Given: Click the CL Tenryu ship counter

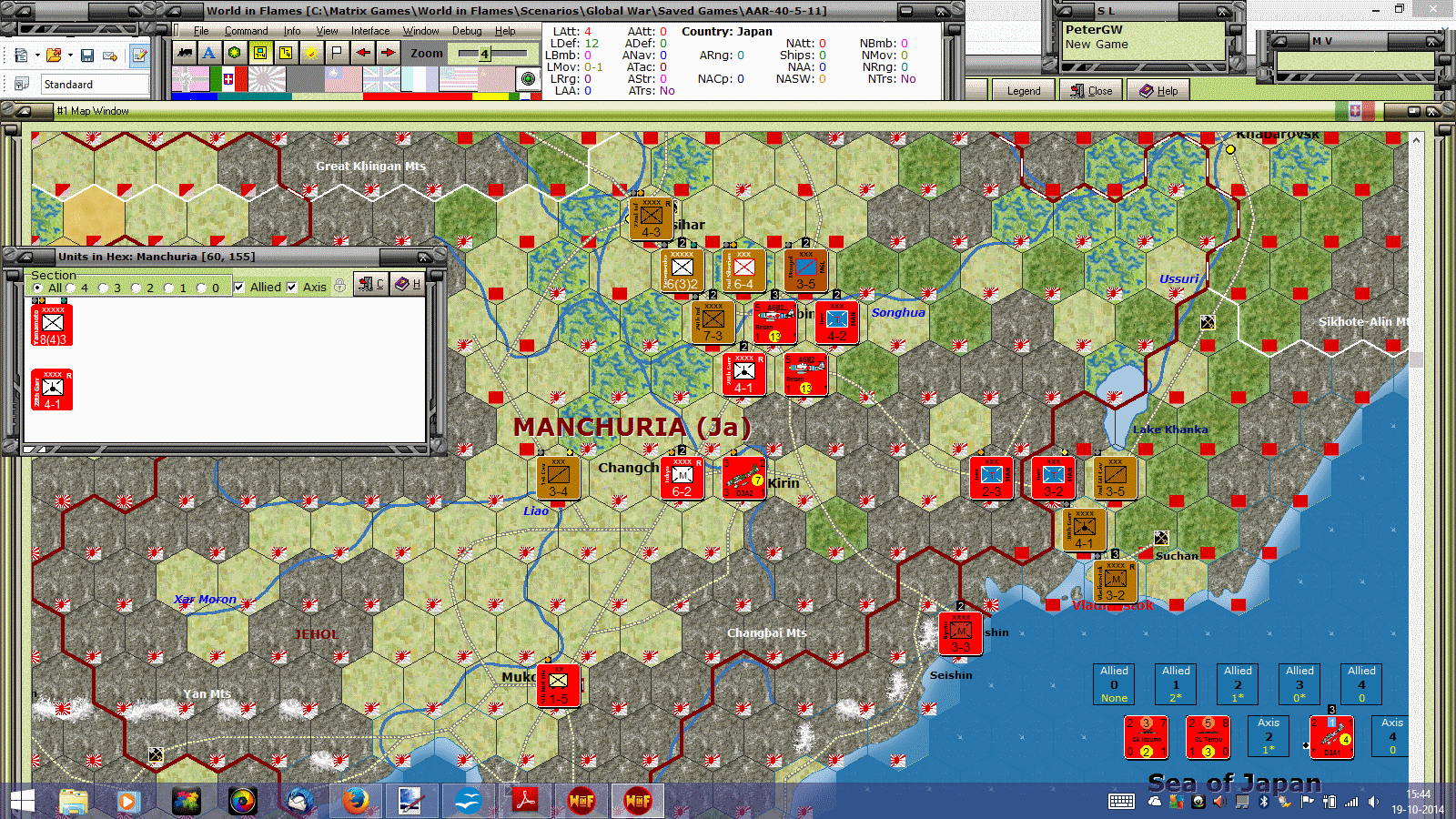Looking at the screenshot, I should pos(1208,737).
